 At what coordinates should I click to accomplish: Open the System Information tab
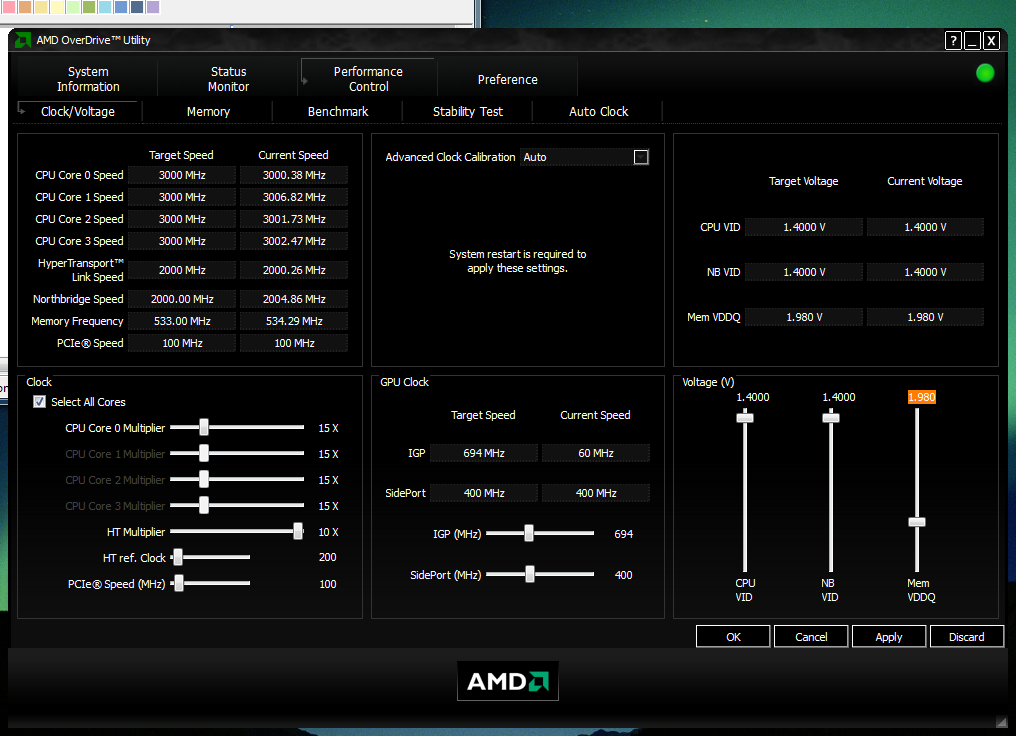88,79
